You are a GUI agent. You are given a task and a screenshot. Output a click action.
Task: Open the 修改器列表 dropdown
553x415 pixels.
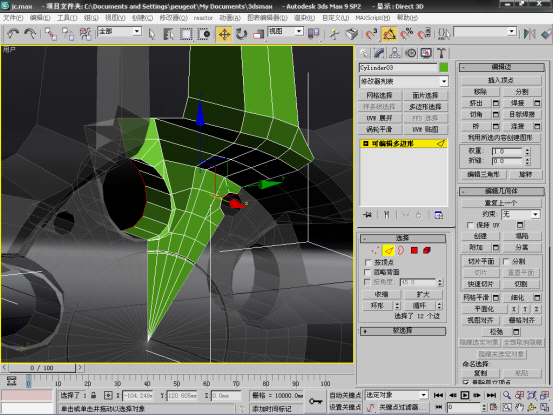pos(403,81)
